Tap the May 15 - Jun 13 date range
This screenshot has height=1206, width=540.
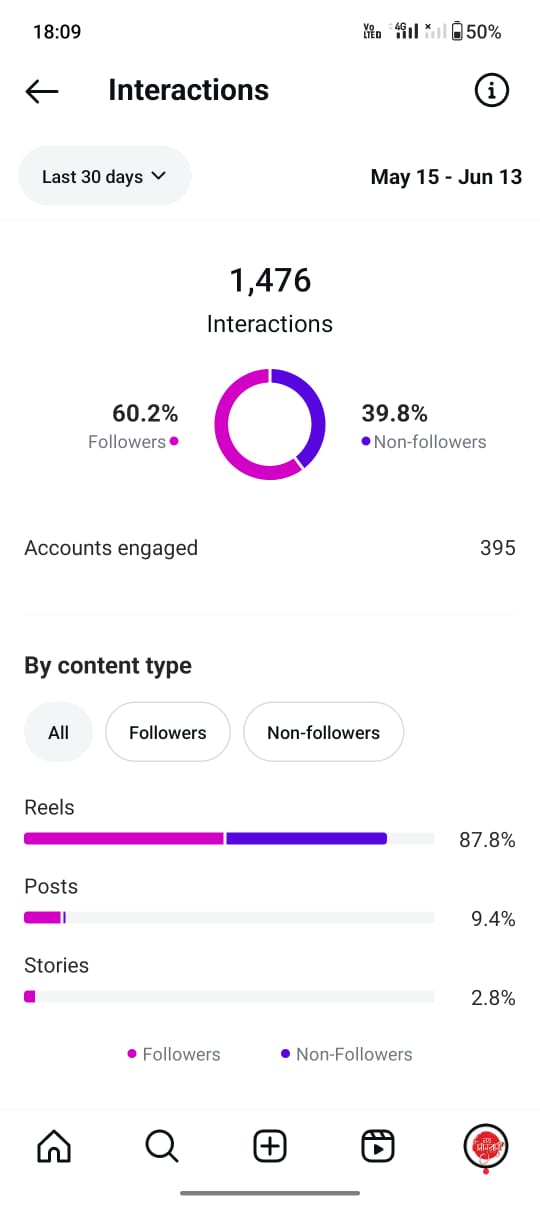[x=446, y=177]
